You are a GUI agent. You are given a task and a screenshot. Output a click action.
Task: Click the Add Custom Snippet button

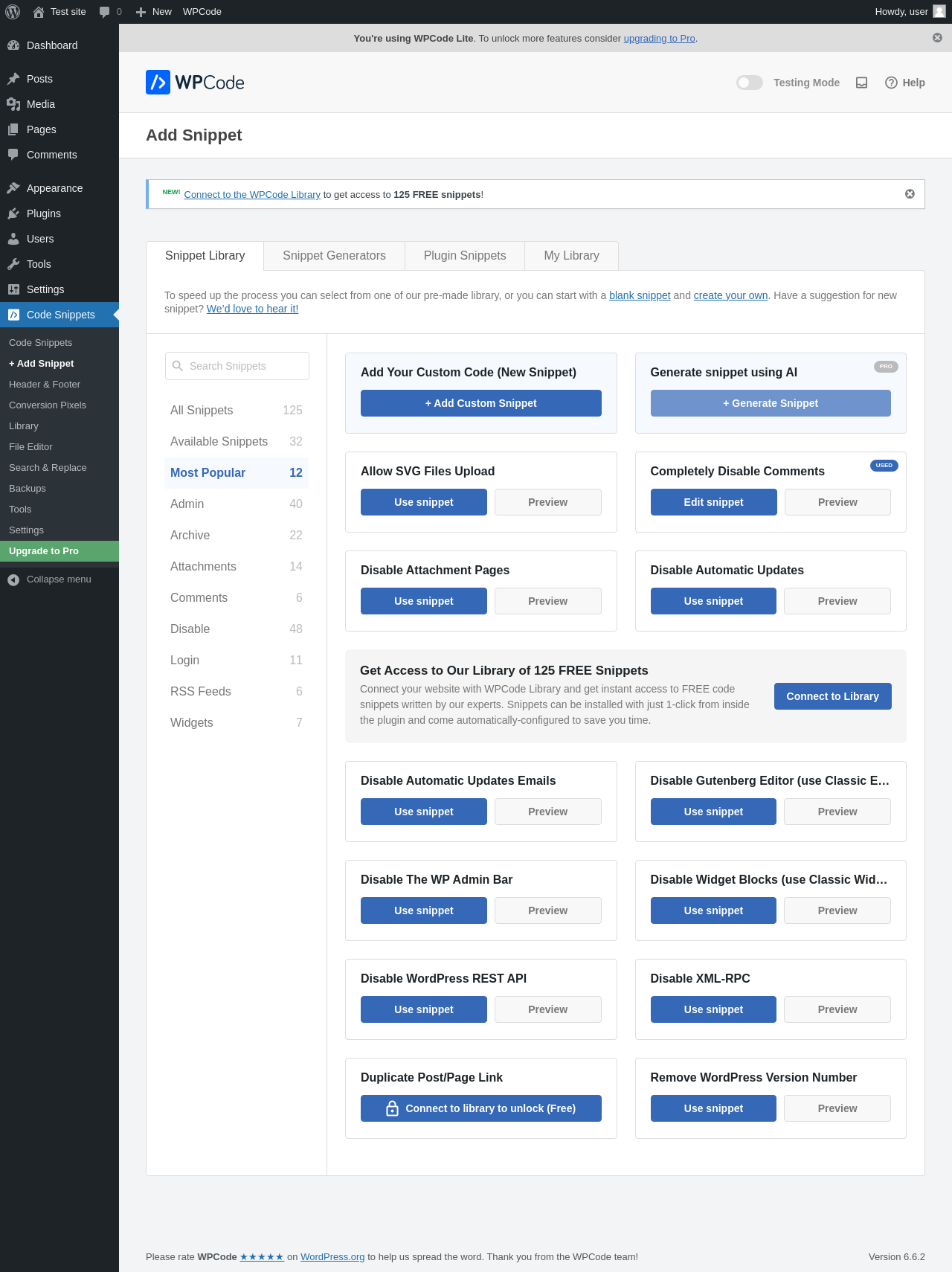(480, 403)
